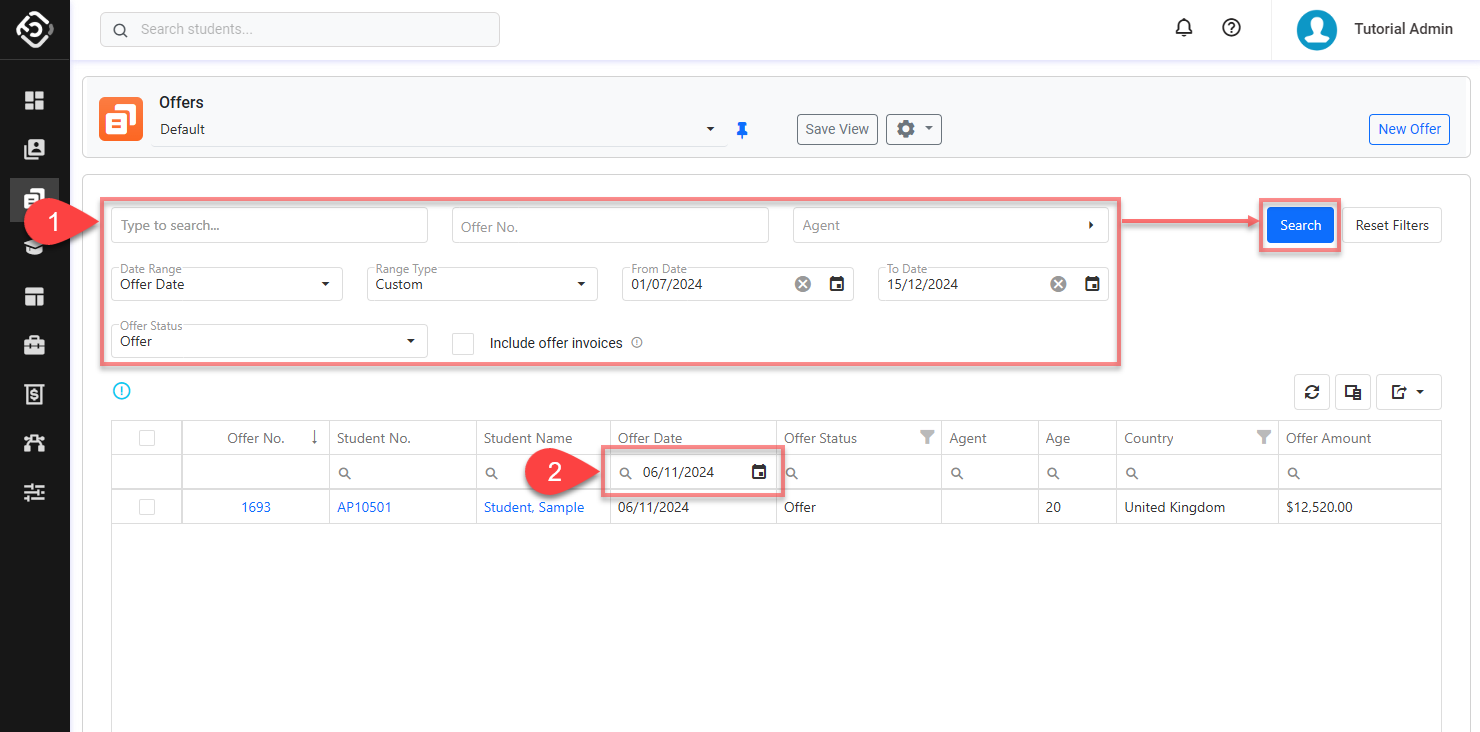Open the help question mark icon
The width and height of the screenshot is (1480, 732).
pyautogui.click(x=1232, y=29)
